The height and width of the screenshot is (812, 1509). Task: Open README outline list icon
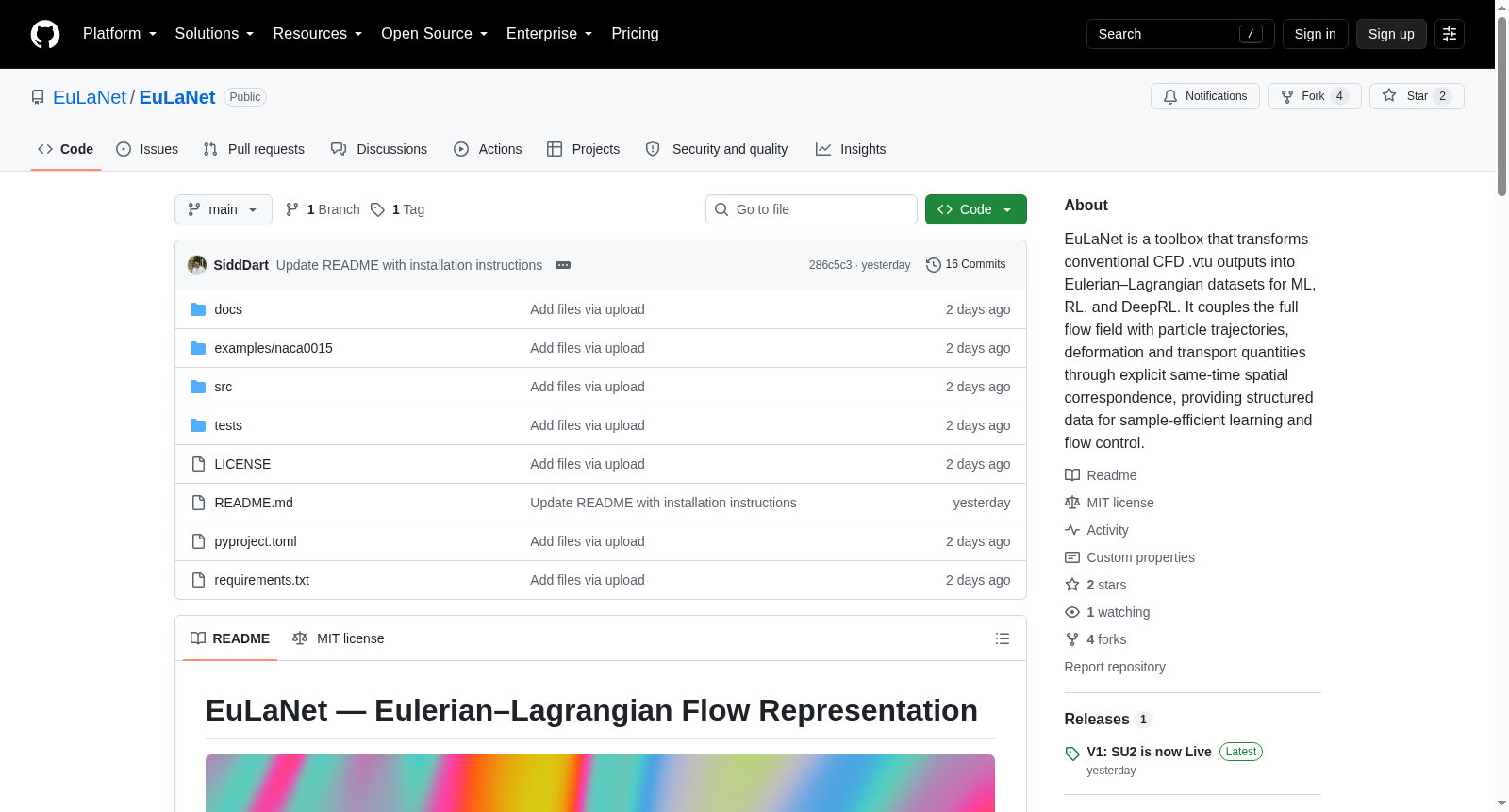[x=1003, y=638]
